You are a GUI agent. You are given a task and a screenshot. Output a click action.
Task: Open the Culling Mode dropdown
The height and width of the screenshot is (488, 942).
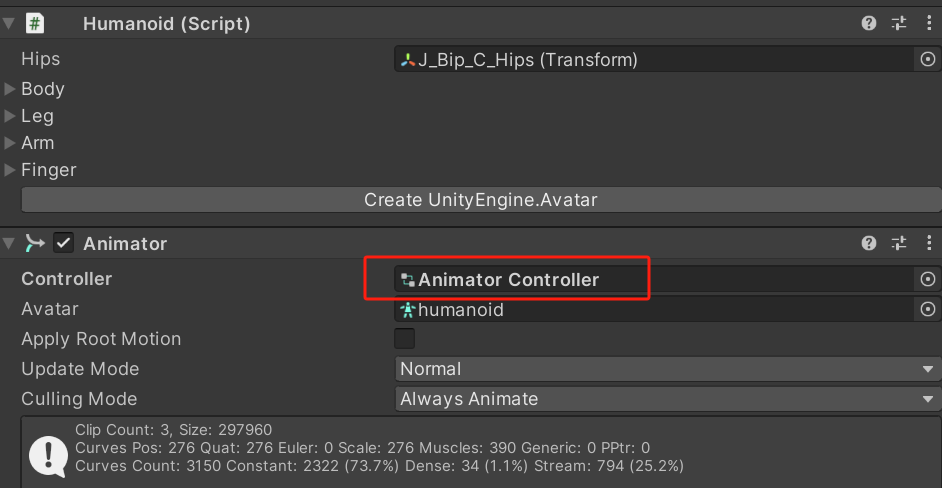[668, 398]
